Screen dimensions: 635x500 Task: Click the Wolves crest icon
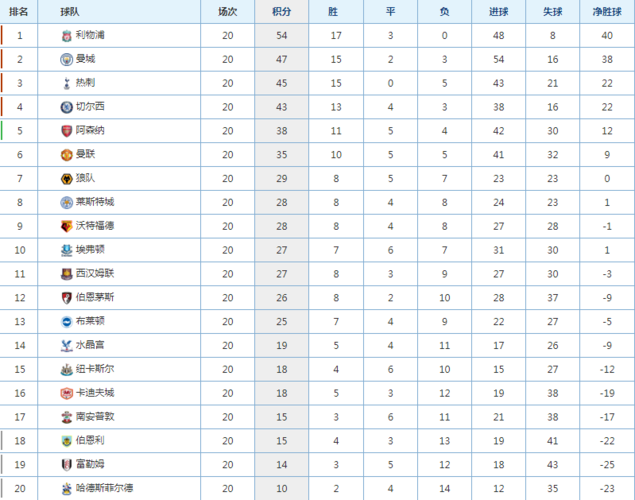pyautogui.click(x=66, y=179)
